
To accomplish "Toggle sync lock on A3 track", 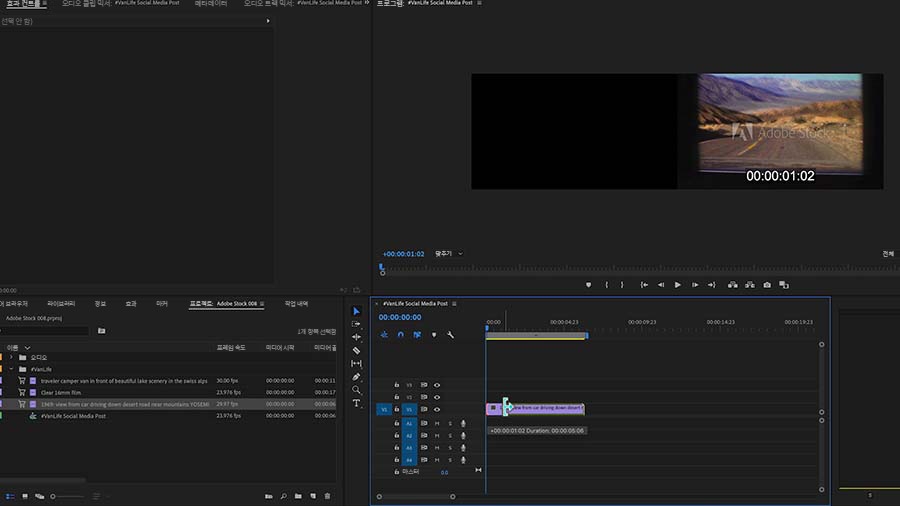I will point(424,448).
